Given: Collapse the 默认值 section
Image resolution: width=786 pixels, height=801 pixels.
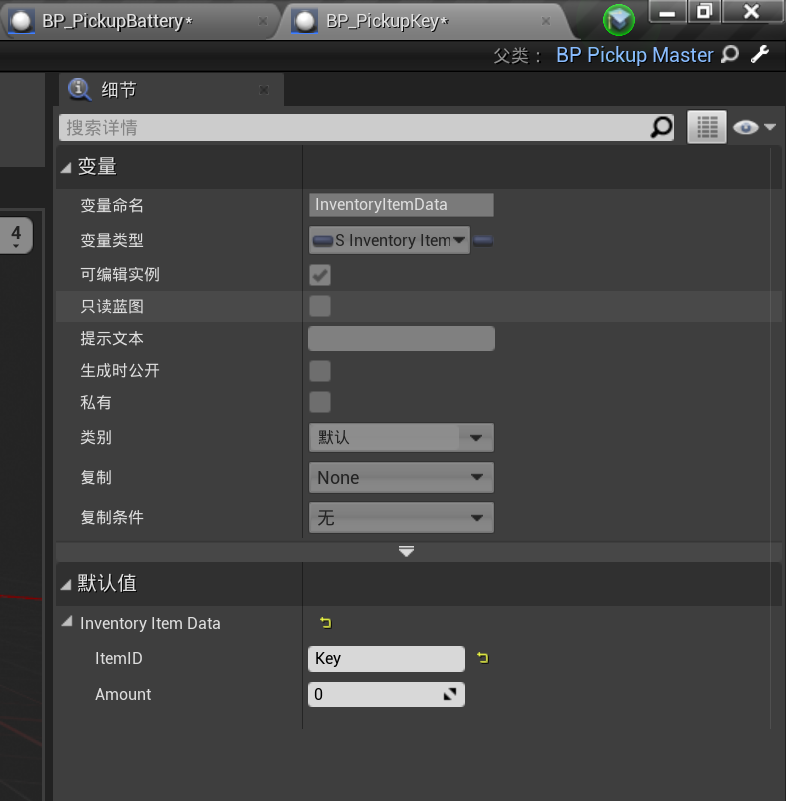Looking at the screenshot, I should coord(66,585).
